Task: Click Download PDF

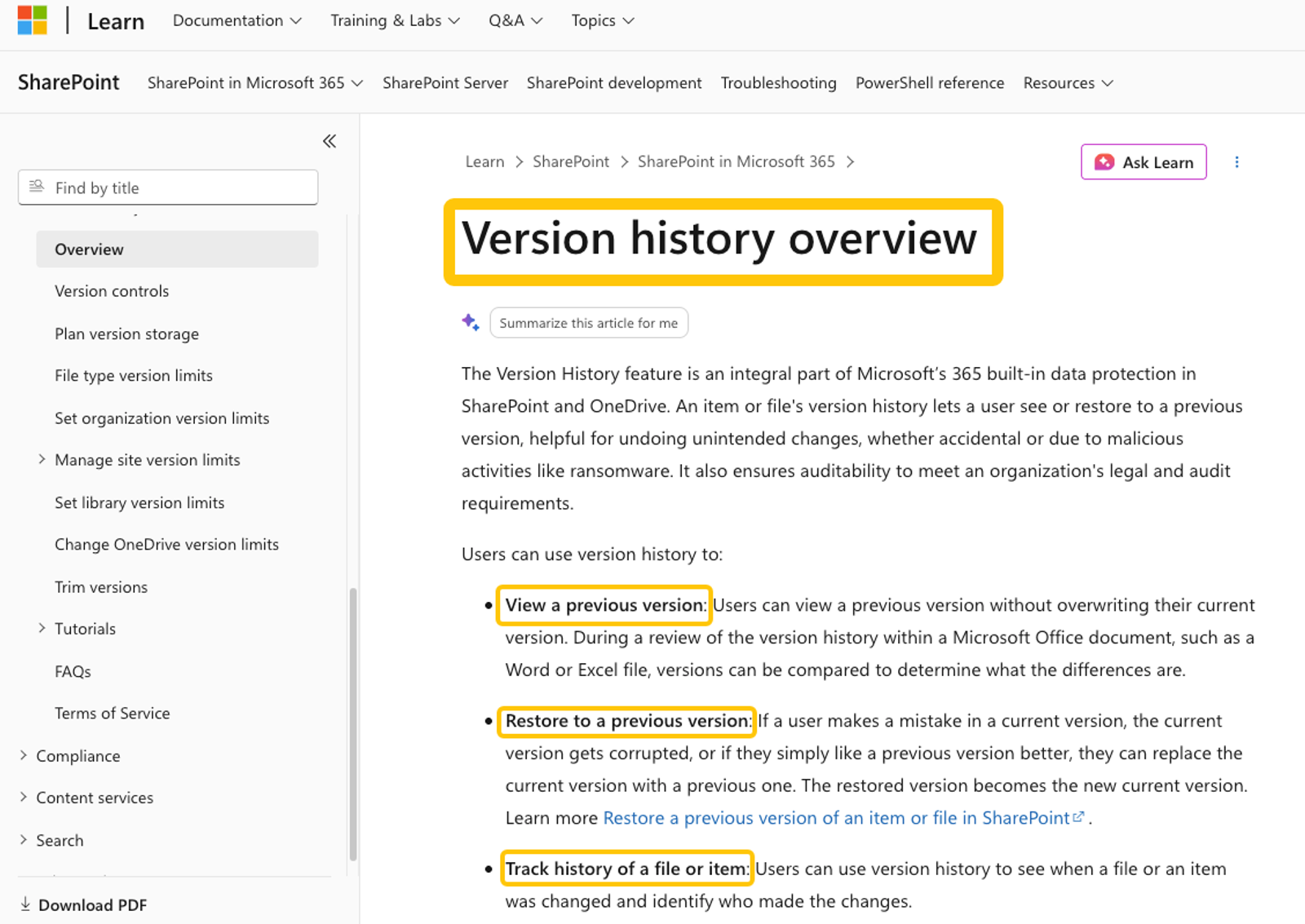Action: [92, 904]
